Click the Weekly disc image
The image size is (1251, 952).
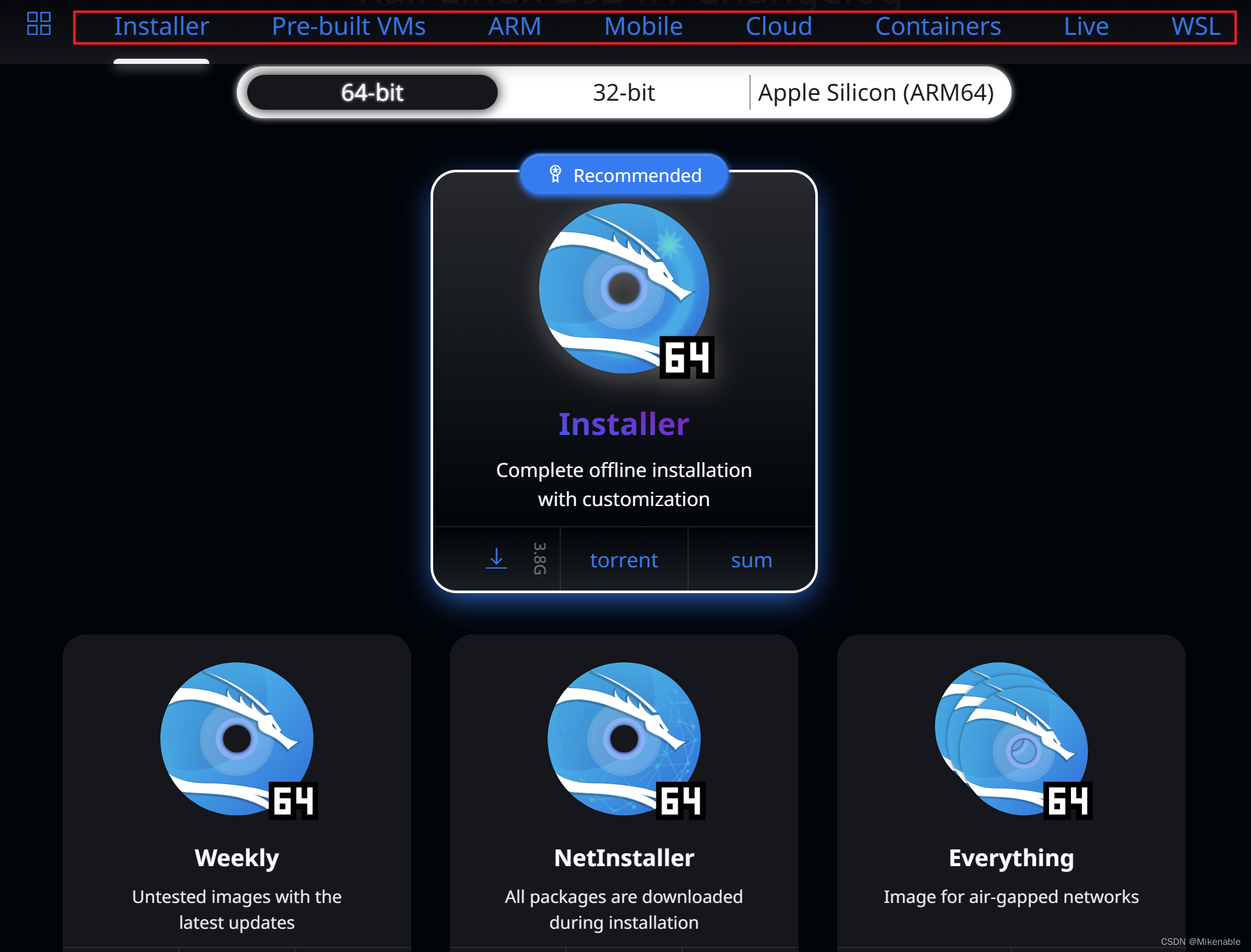point(238,740)
